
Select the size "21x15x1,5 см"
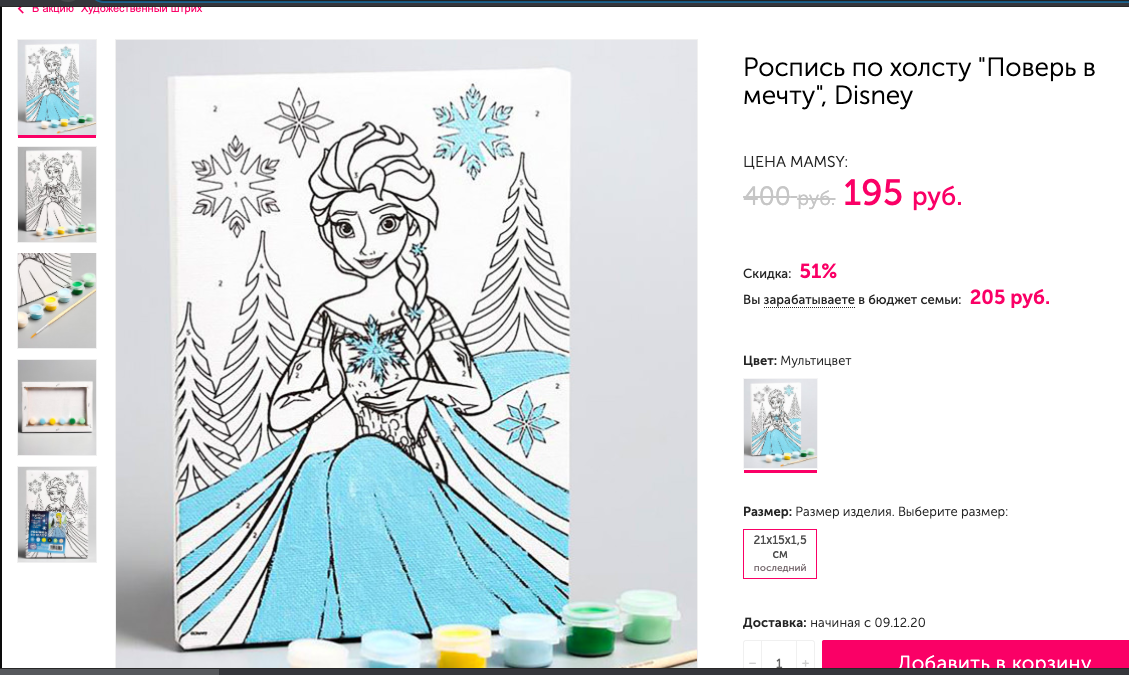(780, 553)
